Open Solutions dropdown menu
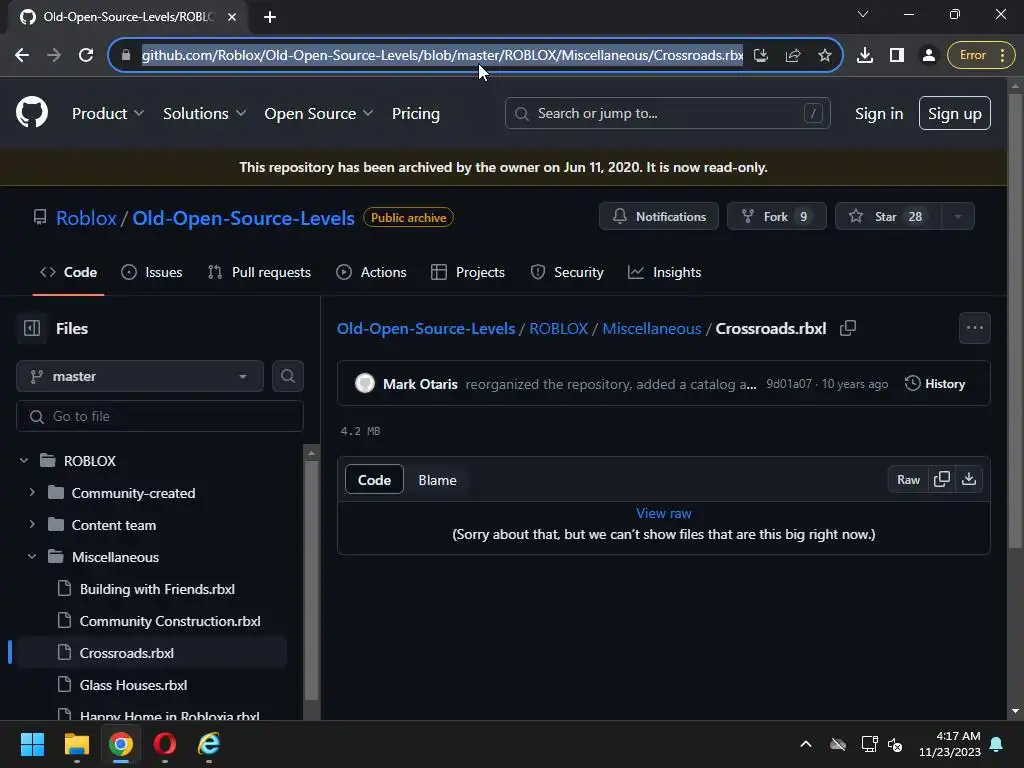 [x=204, y=113]
